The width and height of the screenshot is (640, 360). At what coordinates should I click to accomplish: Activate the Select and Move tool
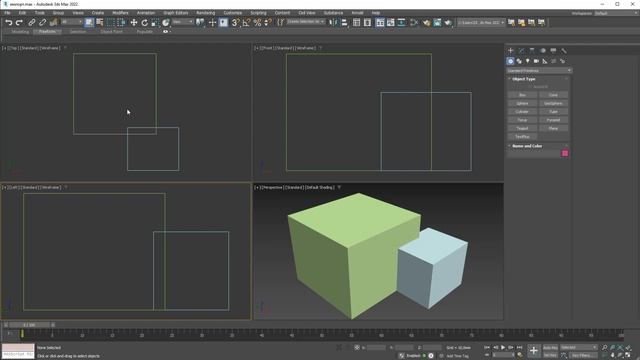(133, 22)
